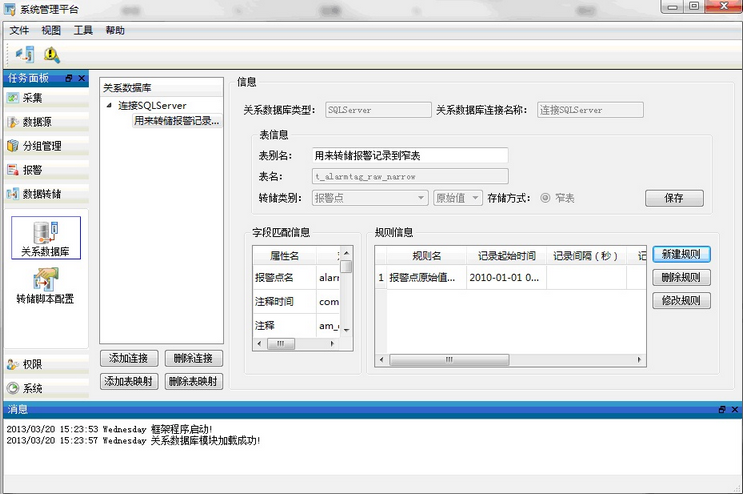Image resolution: width=743 pixels, height=494 pixels.
Task: Select the 报警点名 field row
Action: 297,278
